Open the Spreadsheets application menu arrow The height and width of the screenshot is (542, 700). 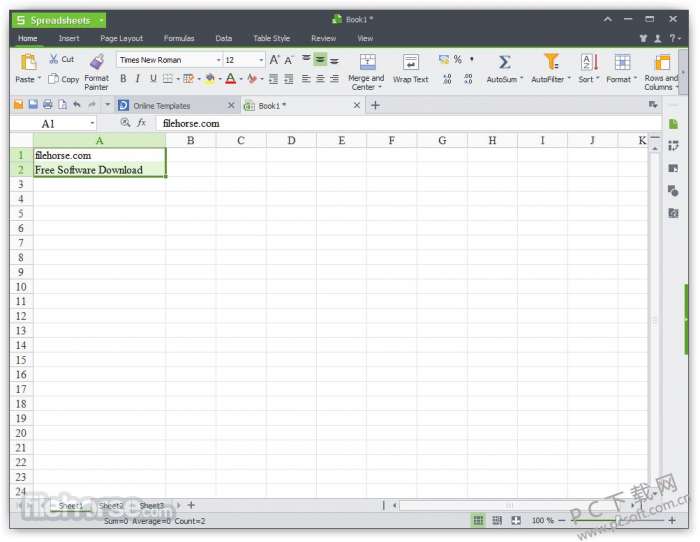pos(101,20)
